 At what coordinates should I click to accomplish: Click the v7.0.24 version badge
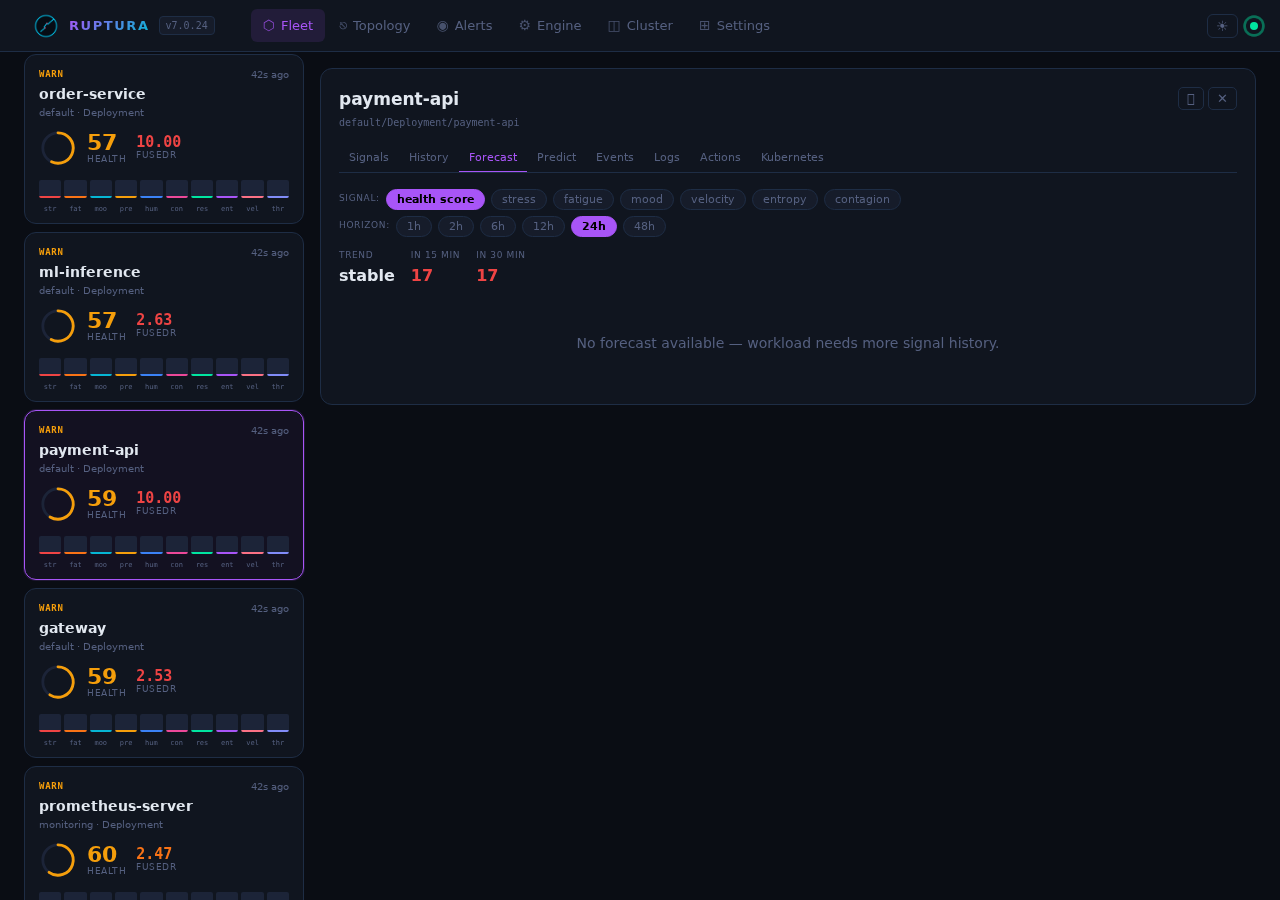(x=187, y=26)
